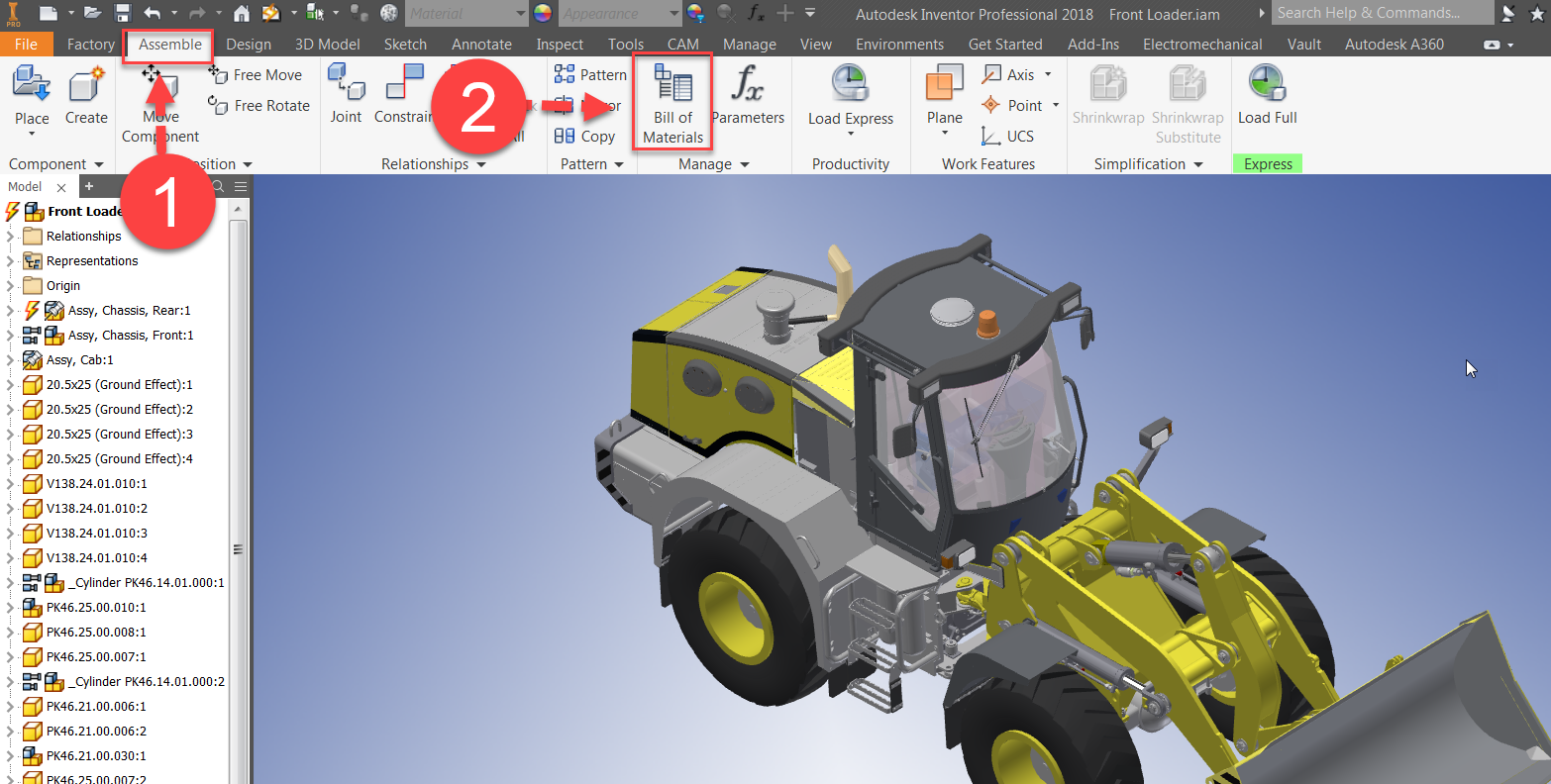Switch to the Annotate ribbon tab
Screen dimensions: 1551x784
click(481, 44)
